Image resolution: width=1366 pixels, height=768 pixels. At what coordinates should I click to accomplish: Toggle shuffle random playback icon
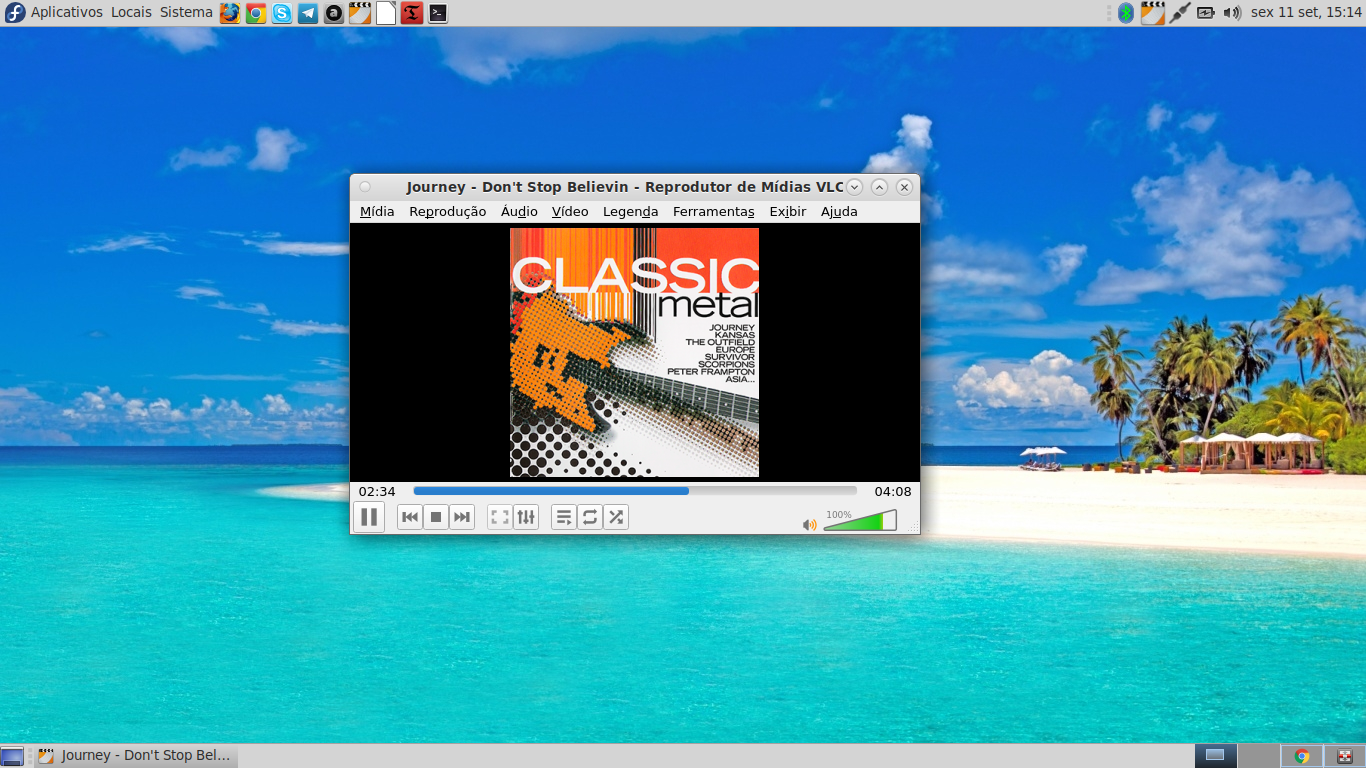coord(616,517)
